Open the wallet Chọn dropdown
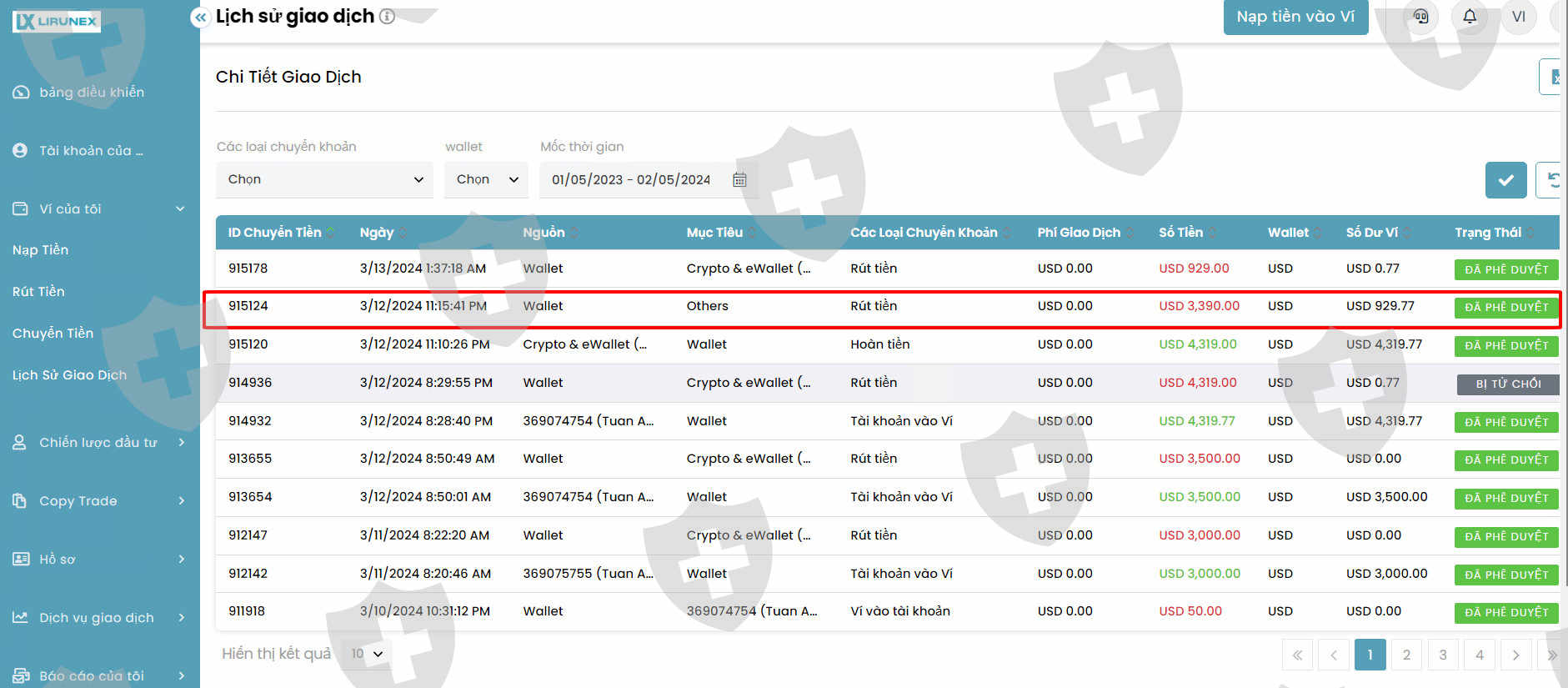 (x=487, y=179)
